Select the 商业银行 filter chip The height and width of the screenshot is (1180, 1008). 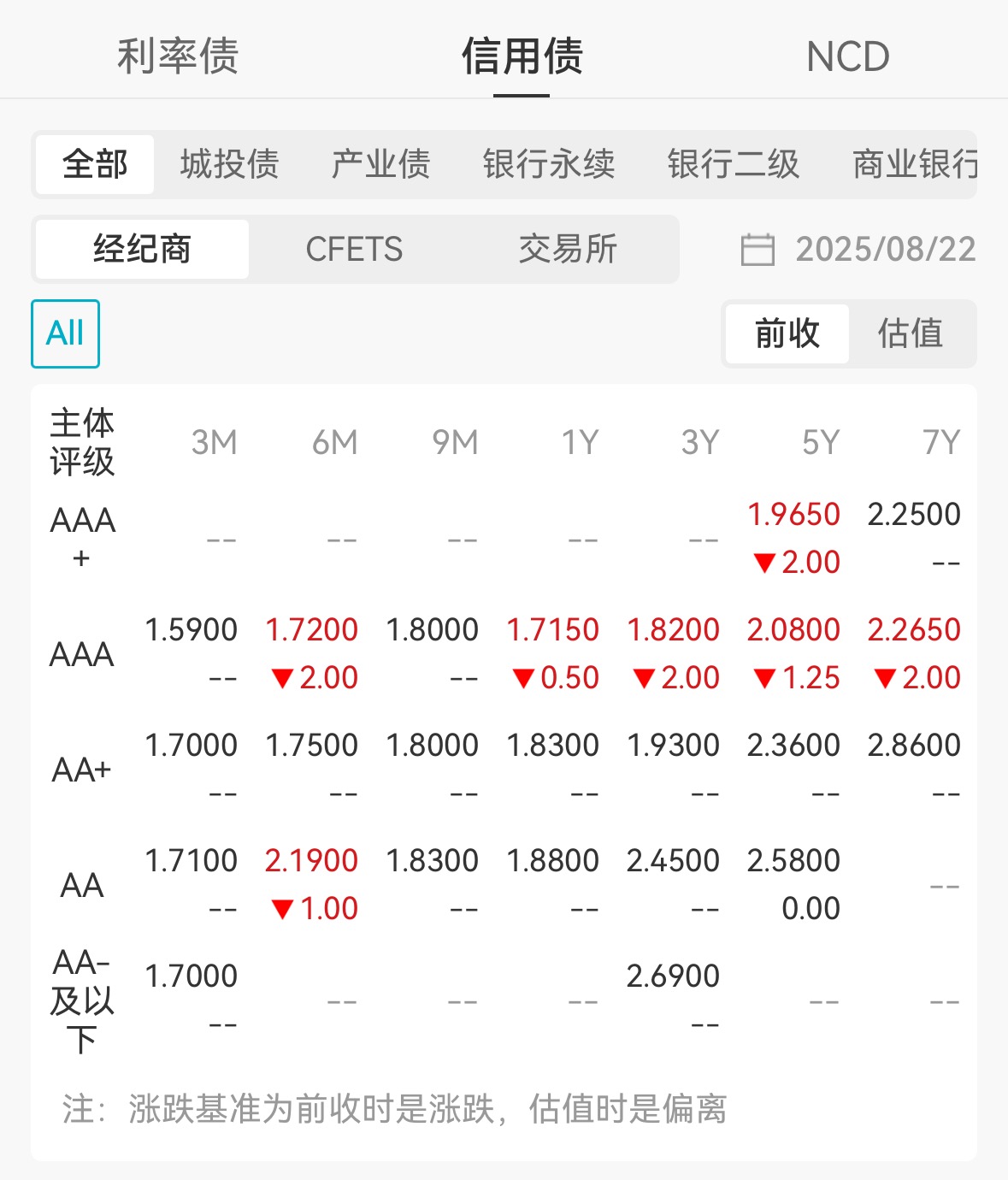point(915,163)
